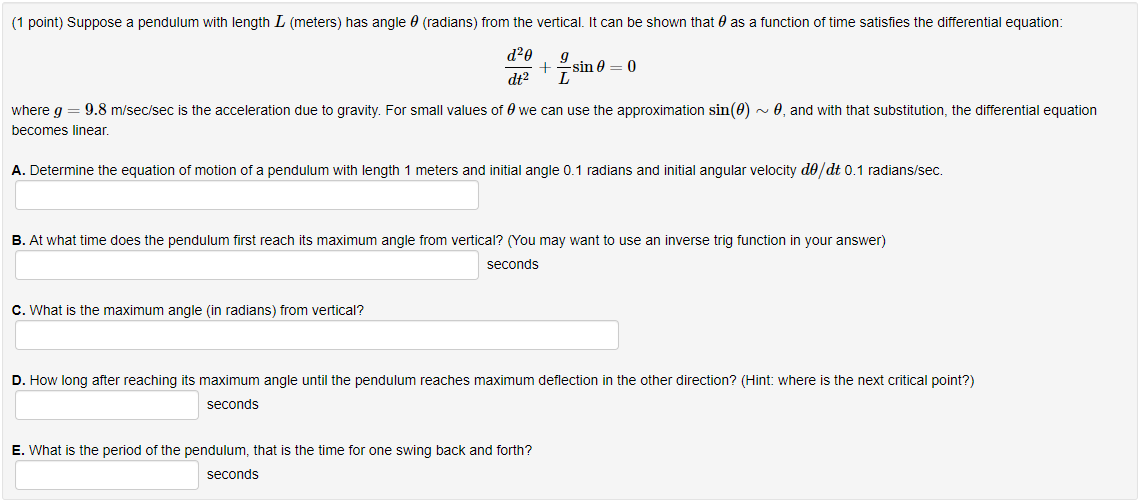The image size is (1138, 501).
Task: Click 'seconds' label beside part B field
Action: tap(512, 264)
